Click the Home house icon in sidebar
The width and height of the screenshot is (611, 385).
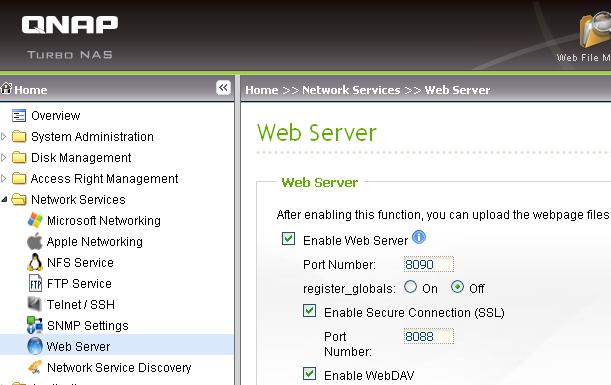(6, 88)
